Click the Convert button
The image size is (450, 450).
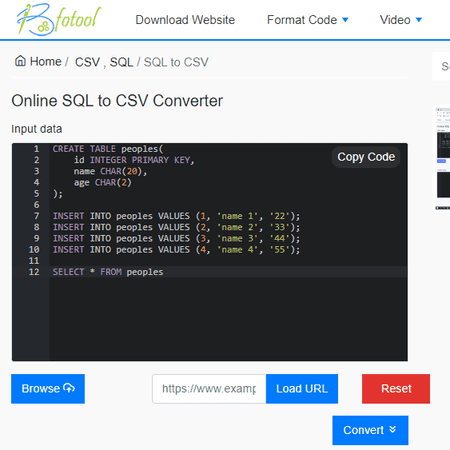click(x=370, y=430)
